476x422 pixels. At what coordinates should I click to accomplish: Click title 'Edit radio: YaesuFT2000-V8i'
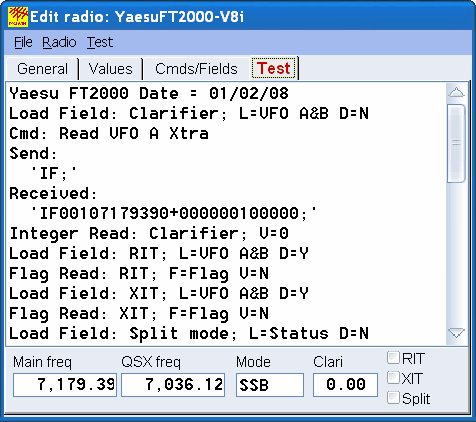[x=137, y=17]
